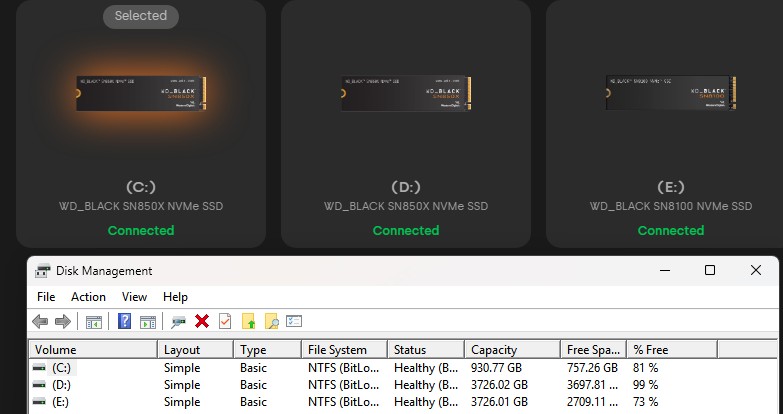Click the 81 % free cell
Viewport: 783px width, 414px height.
tap(646, 368)
